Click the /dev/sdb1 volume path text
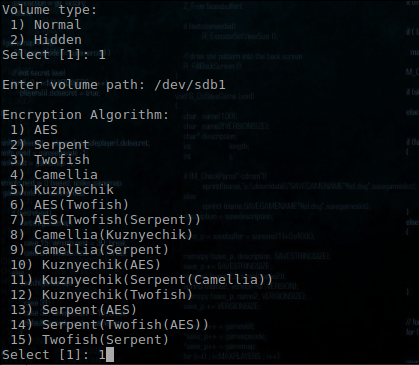The height and width of the screenshot is (365, 419). (190, 85)
